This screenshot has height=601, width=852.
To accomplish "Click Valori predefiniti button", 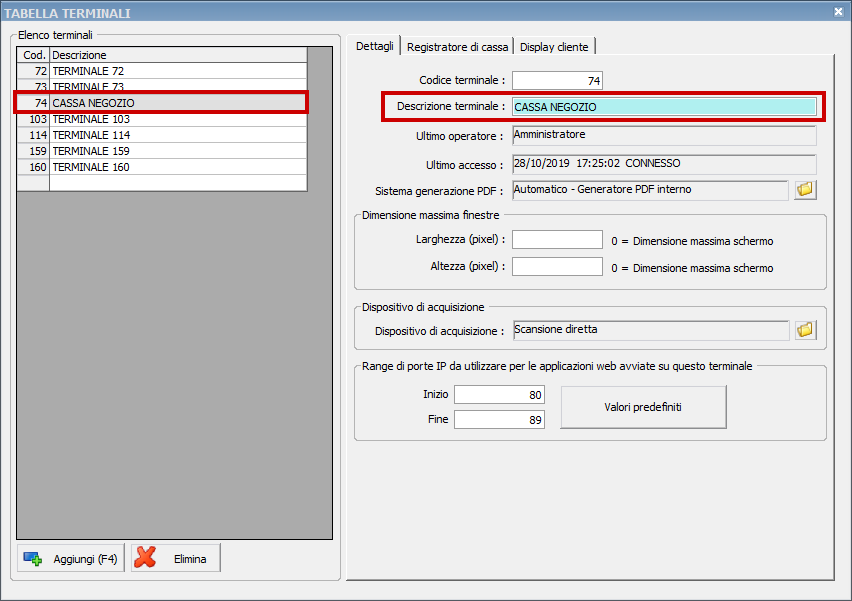I will coord(643,407).
